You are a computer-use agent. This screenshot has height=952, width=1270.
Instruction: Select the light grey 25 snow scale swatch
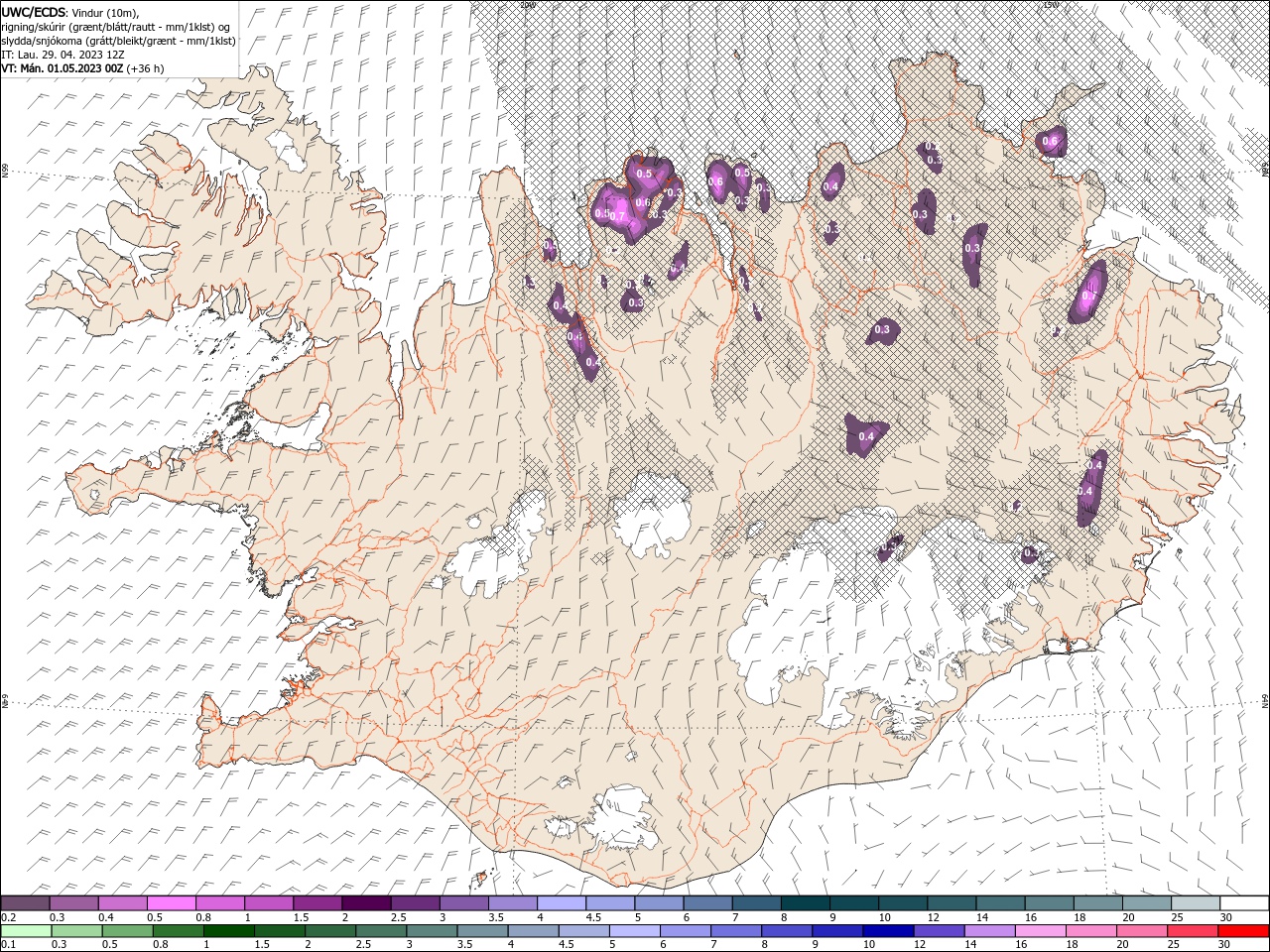(1196, 903)
